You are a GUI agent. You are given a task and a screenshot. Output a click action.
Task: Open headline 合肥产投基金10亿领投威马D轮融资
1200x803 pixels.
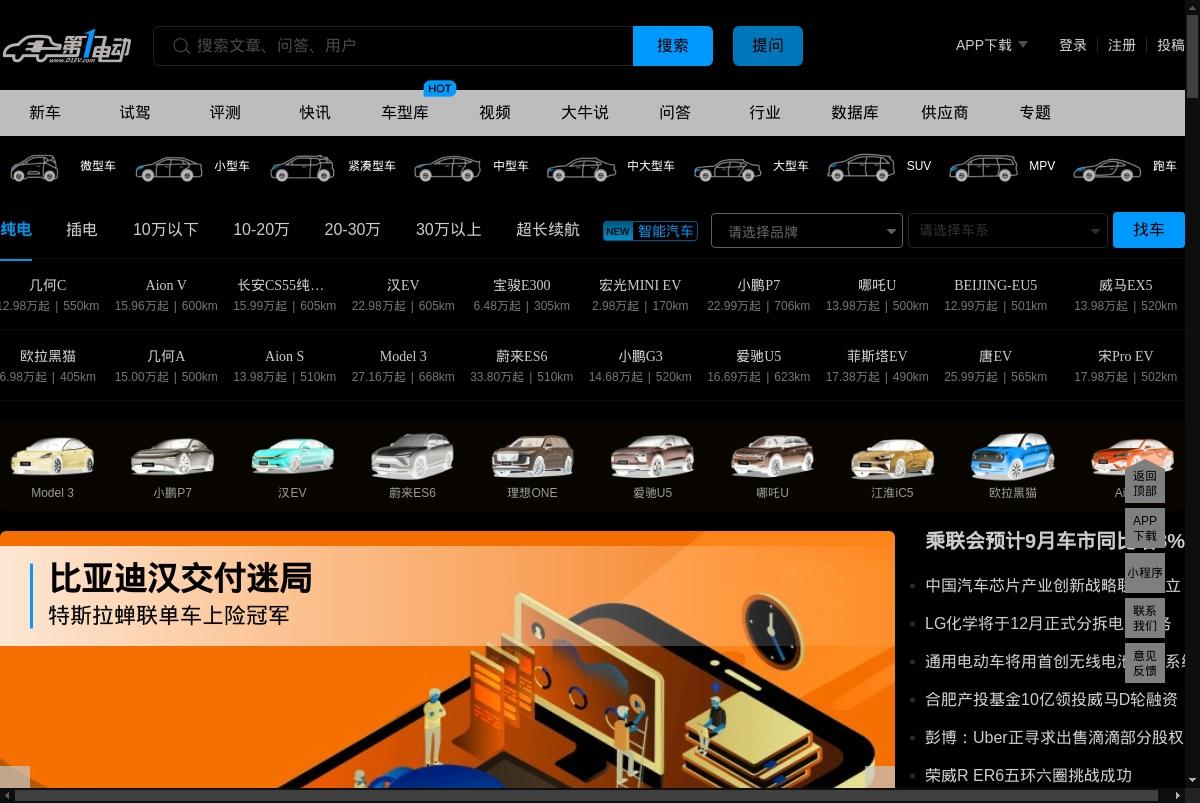(x=1051, y=700)
